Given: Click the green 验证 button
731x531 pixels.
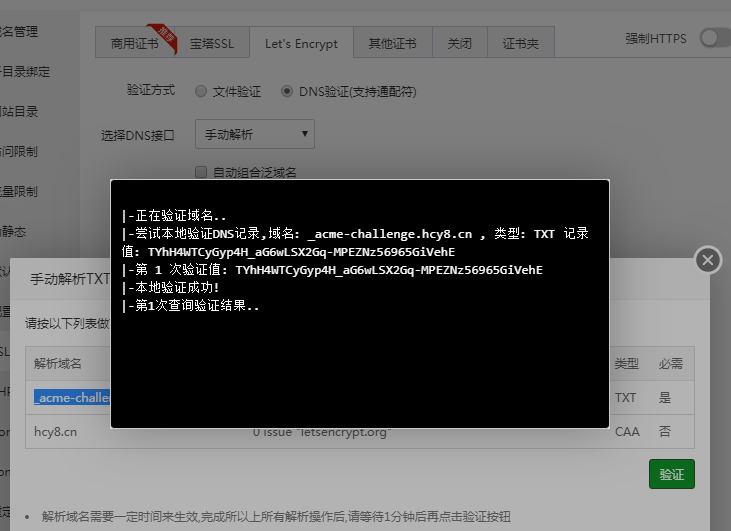Looking at the screenshot, I should (672, 474).
